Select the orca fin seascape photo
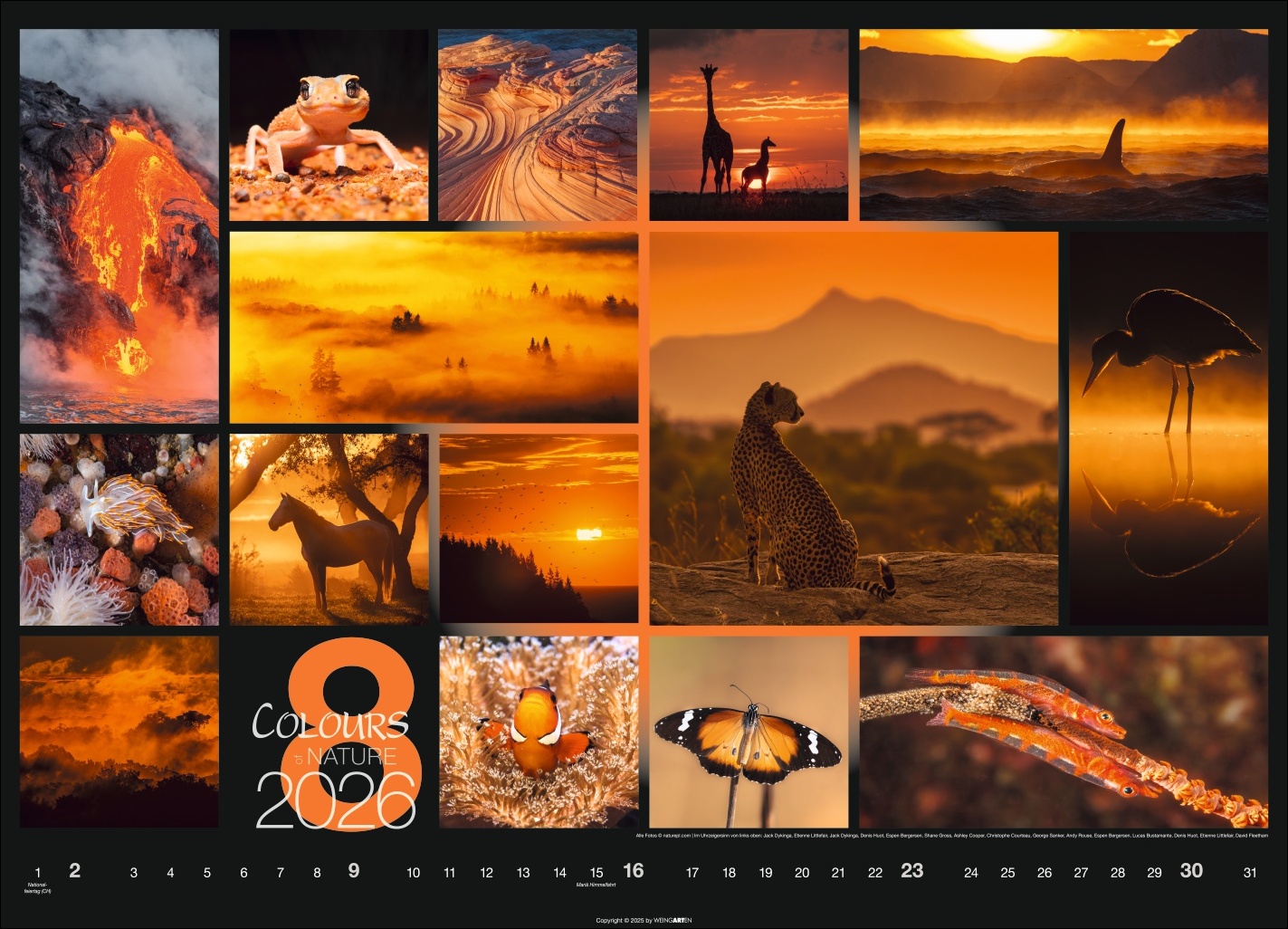This screenshot has width=1288, height=929. click(x=1064, y=125)
